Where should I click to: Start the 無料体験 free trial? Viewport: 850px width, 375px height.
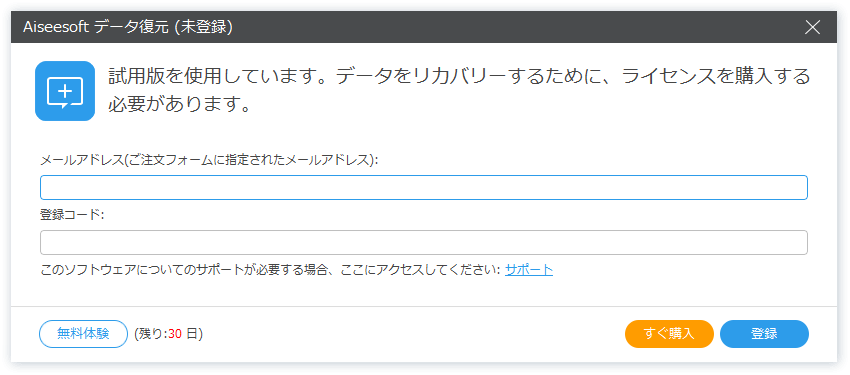click(x=83, y=333)
